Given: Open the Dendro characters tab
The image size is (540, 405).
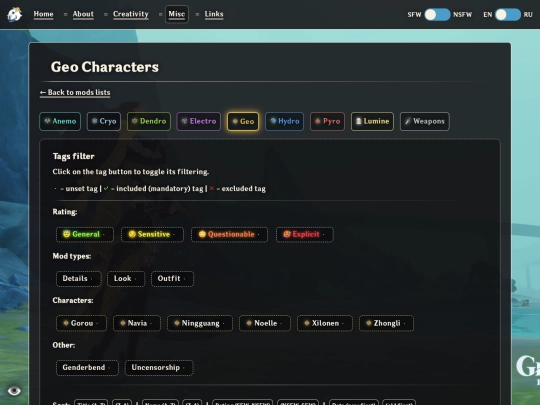Looking at the screenshot, I should click(149, 121).
